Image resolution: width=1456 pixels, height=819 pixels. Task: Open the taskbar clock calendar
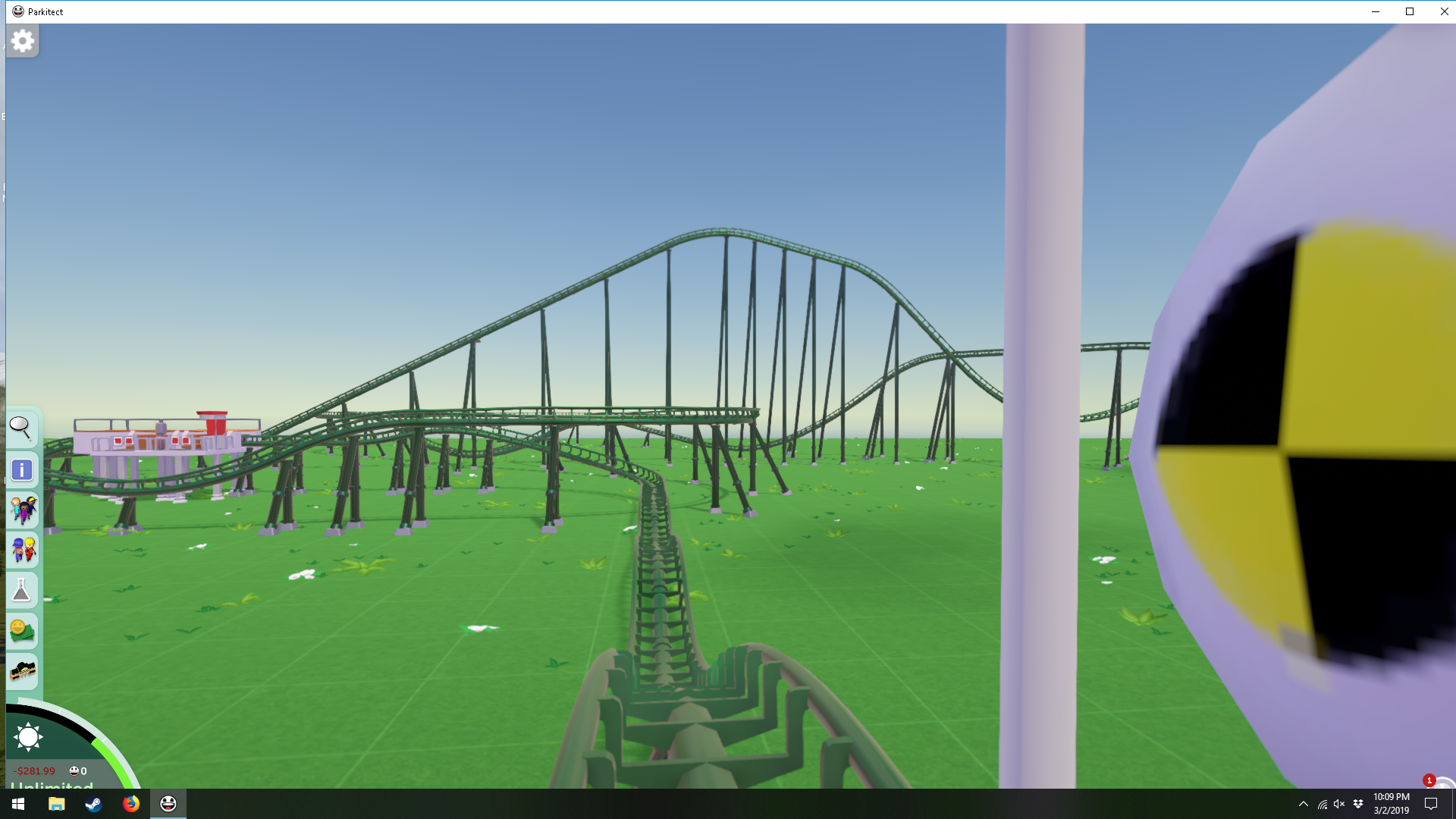[1391, 804]
